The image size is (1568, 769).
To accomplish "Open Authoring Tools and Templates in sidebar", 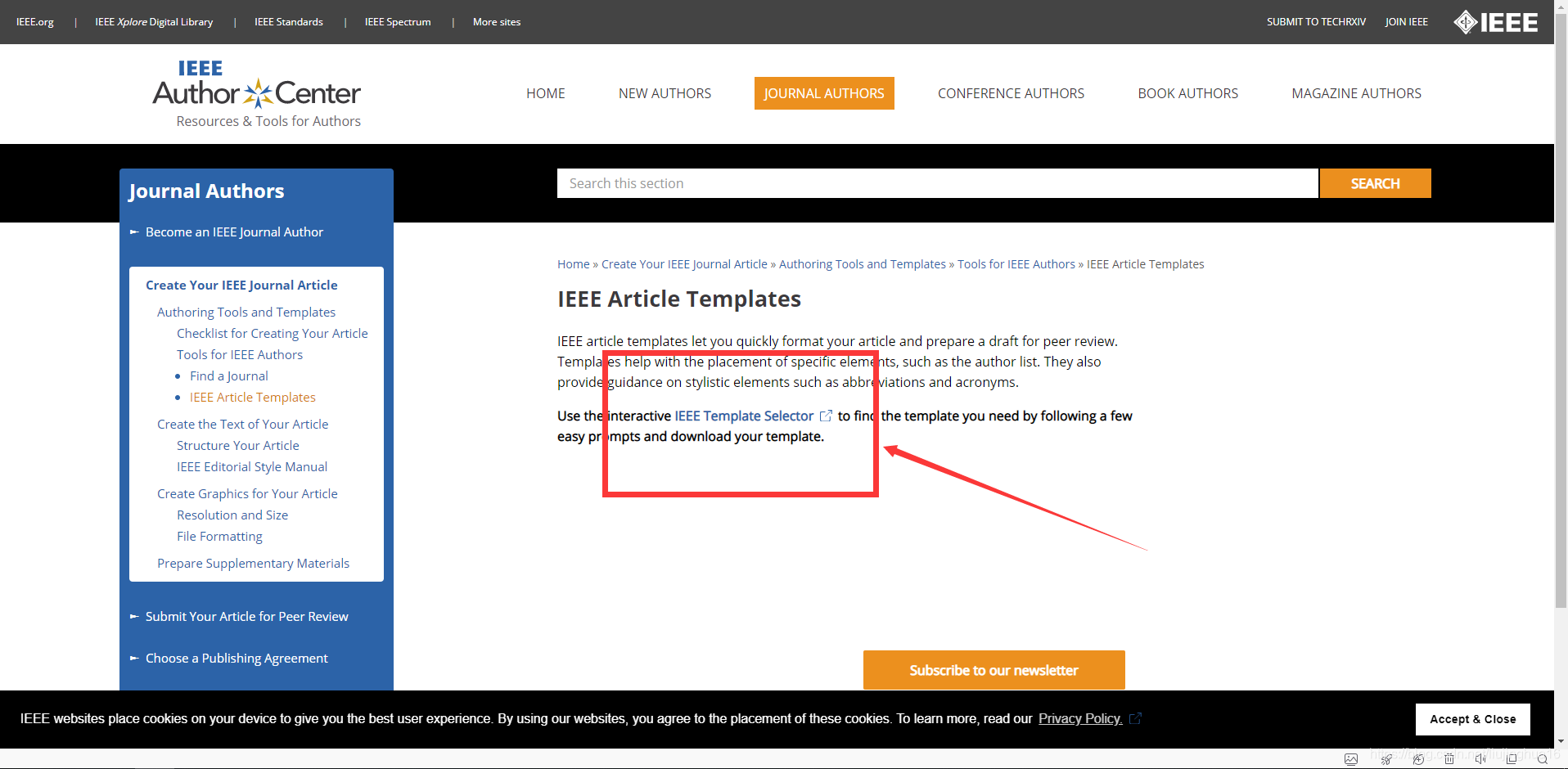I will click(246, 313).
